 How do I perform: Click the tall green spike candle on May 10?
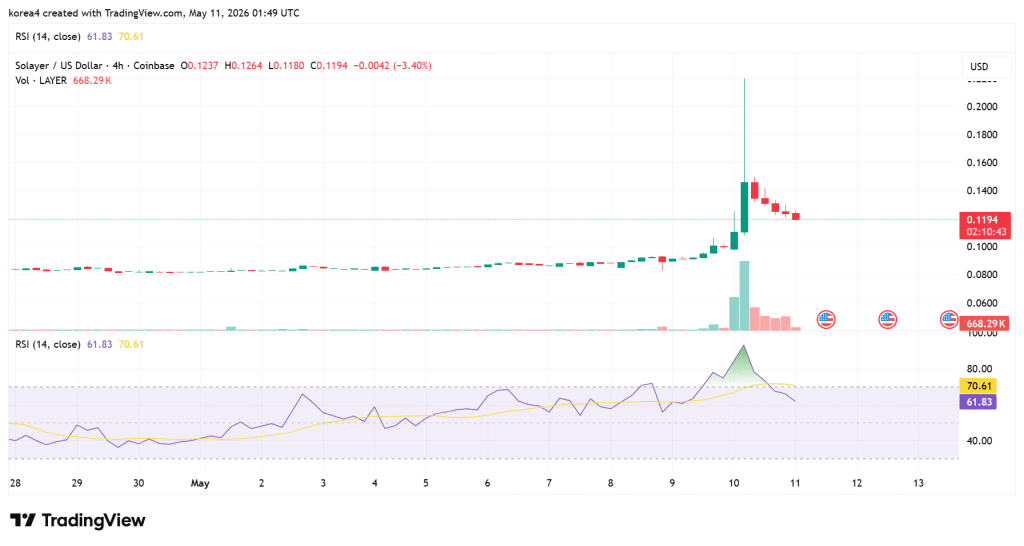click(744, 206)
